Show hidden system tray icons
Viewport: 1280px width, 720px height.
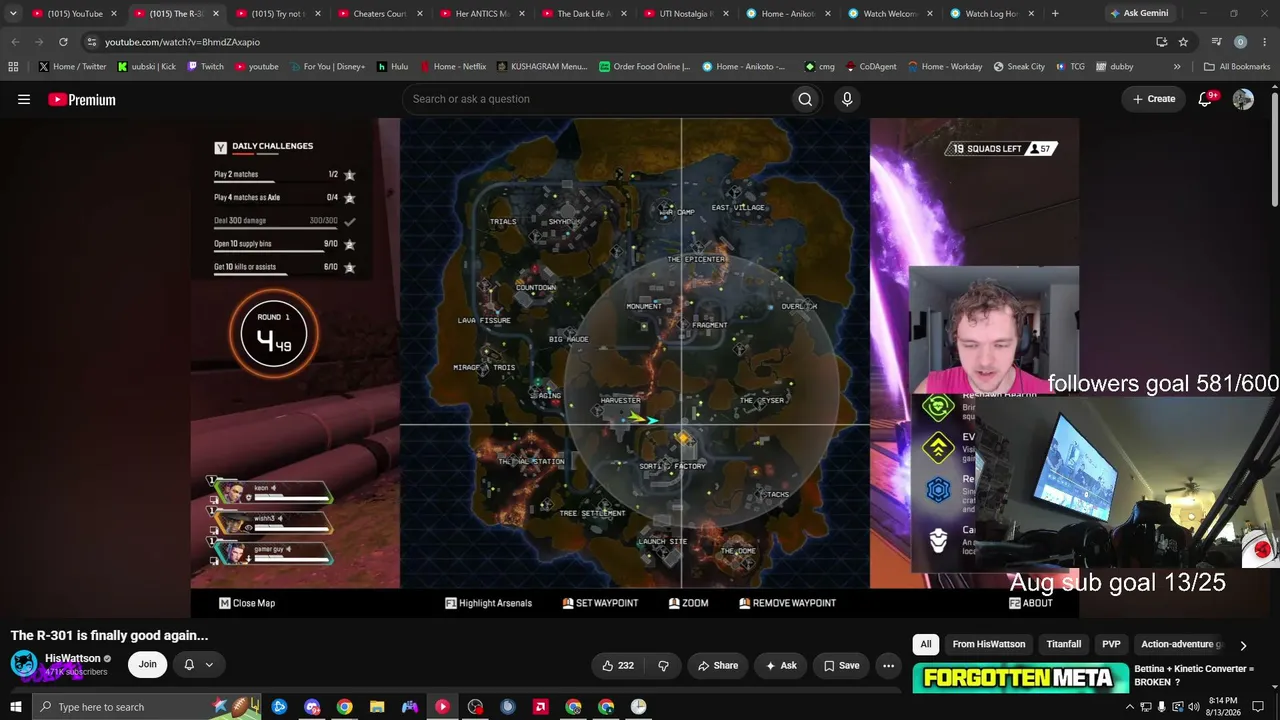pos(1130,707)
